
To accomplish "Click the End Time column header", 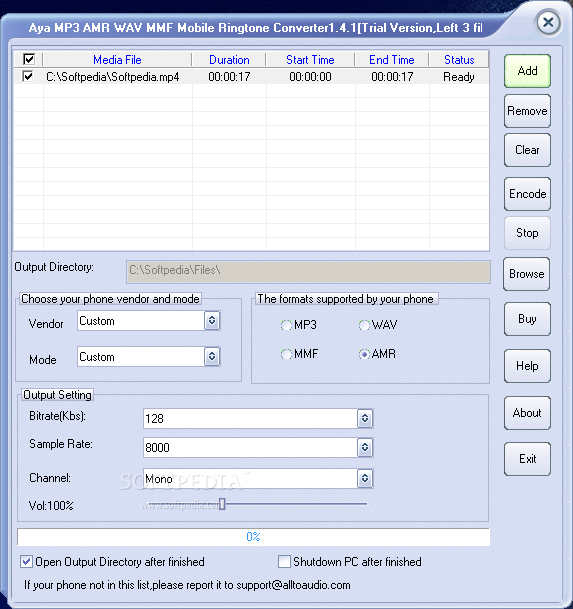I will click(x=392, y=60).
